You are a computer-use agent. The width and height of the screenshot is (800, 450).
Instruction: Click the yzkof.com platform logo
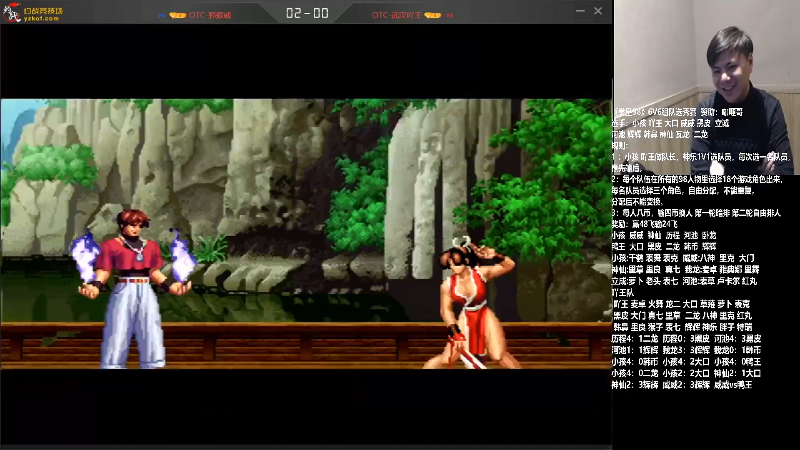point(34,12)
